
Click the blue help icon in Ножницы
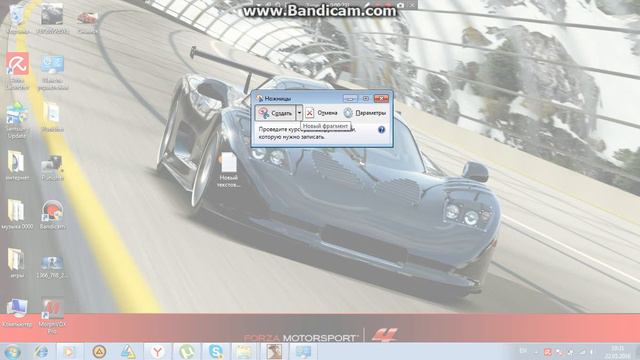click(381, 130)
